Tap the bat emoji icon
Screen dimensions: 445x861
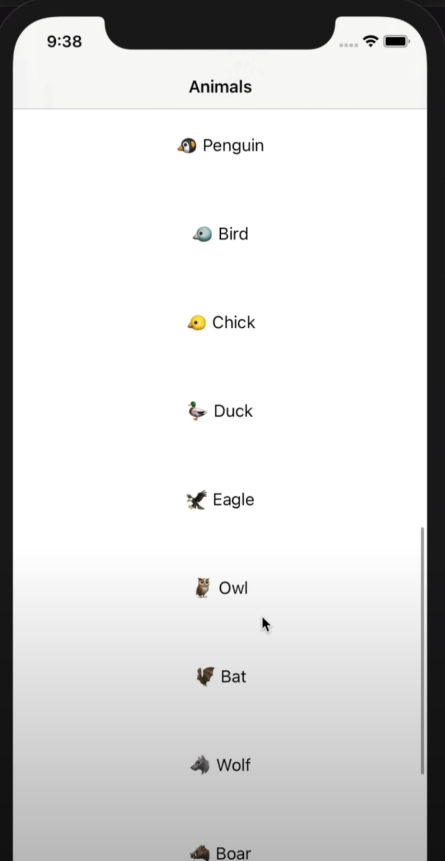[x=205, y=676]
